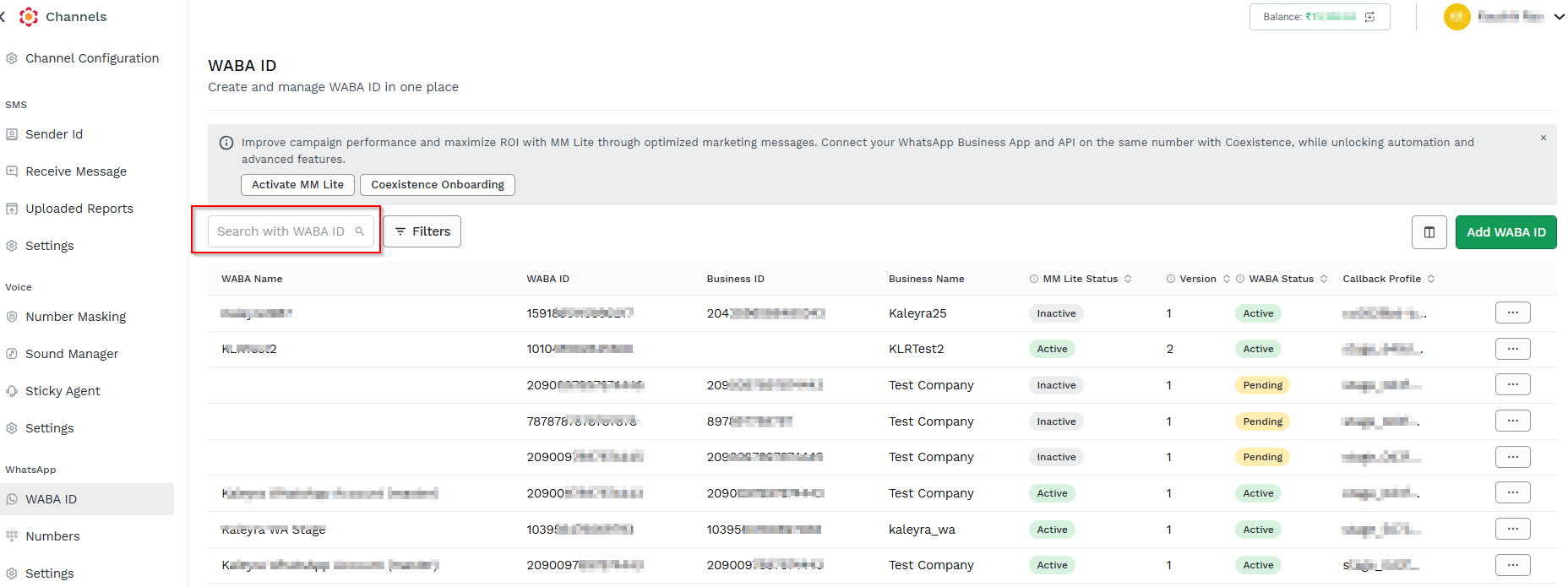Click Coexistence Onboarding button

click(x=438, y=184)
